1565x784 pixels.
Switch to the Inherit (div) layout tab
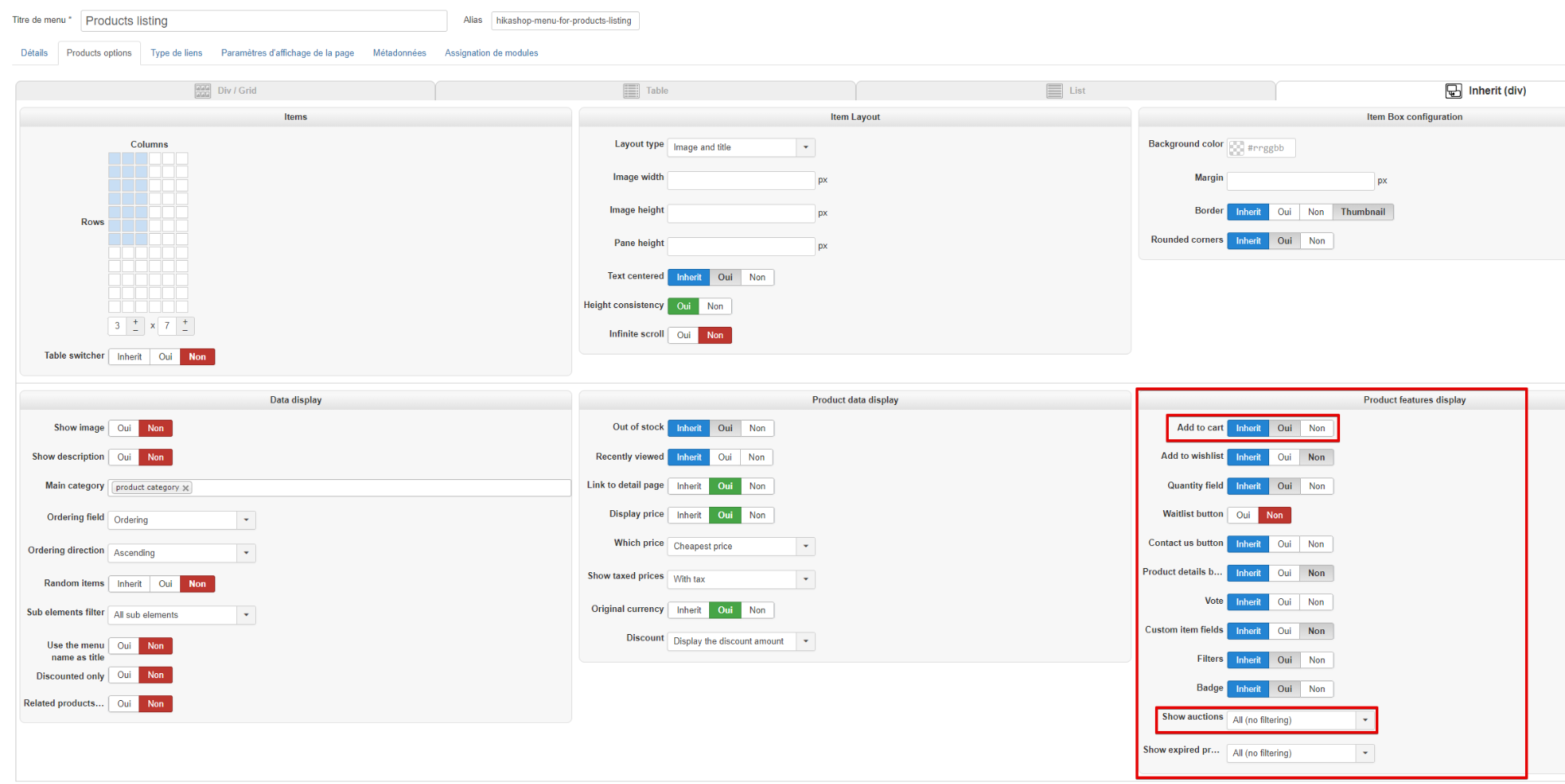coord(1485,90)
